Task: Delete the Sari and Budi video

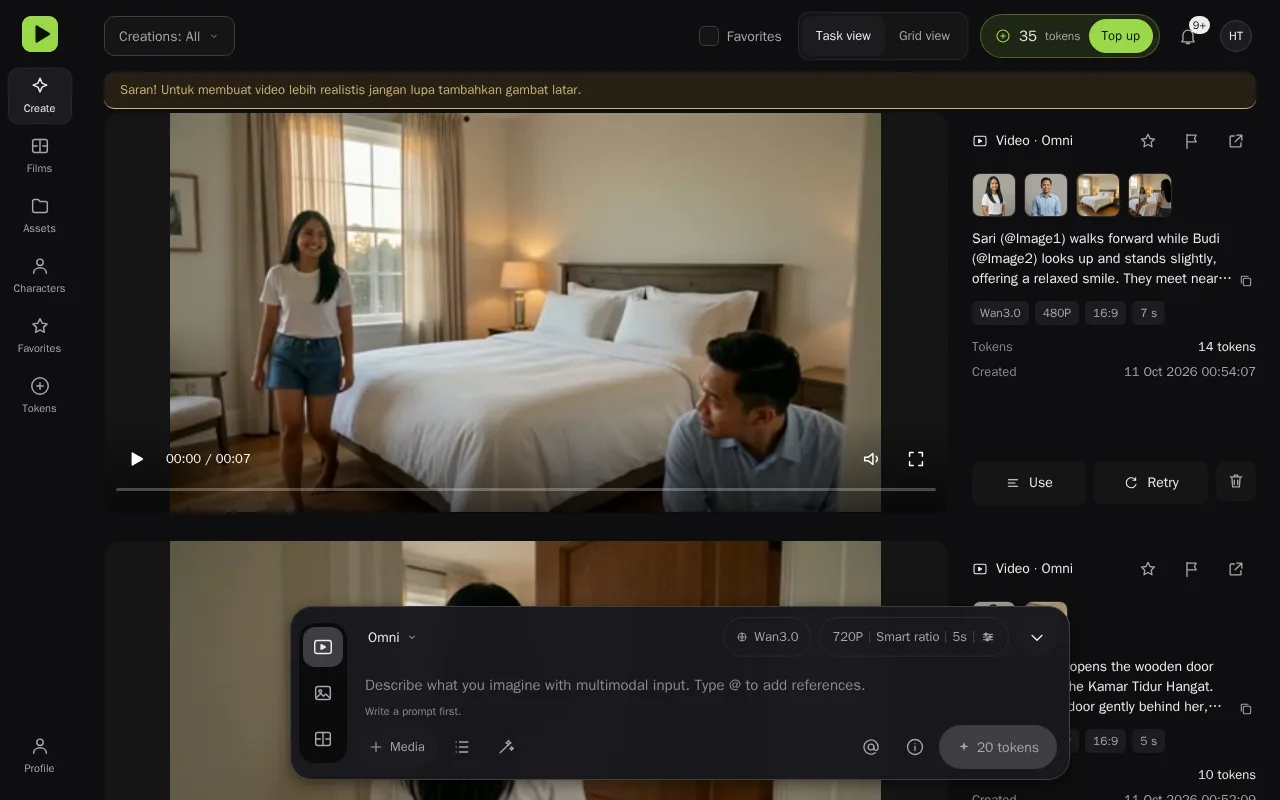Action: [1236, 482]
